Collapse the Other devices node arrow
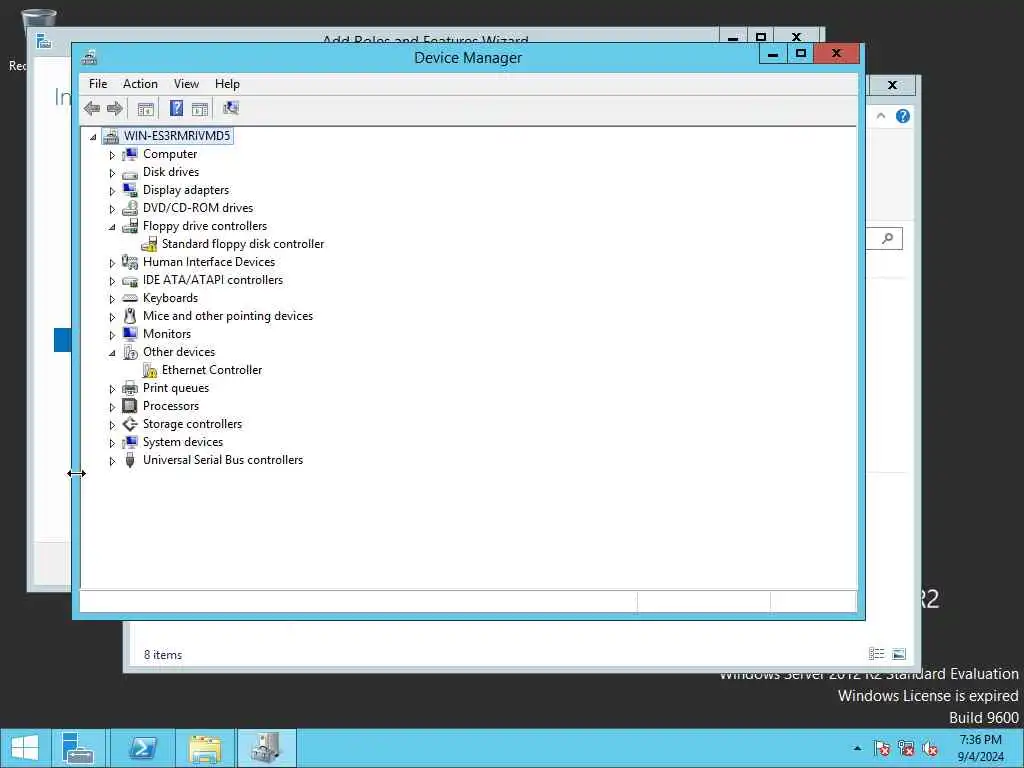The width and height of the screenshot is (1024, 768). (112, 353)
